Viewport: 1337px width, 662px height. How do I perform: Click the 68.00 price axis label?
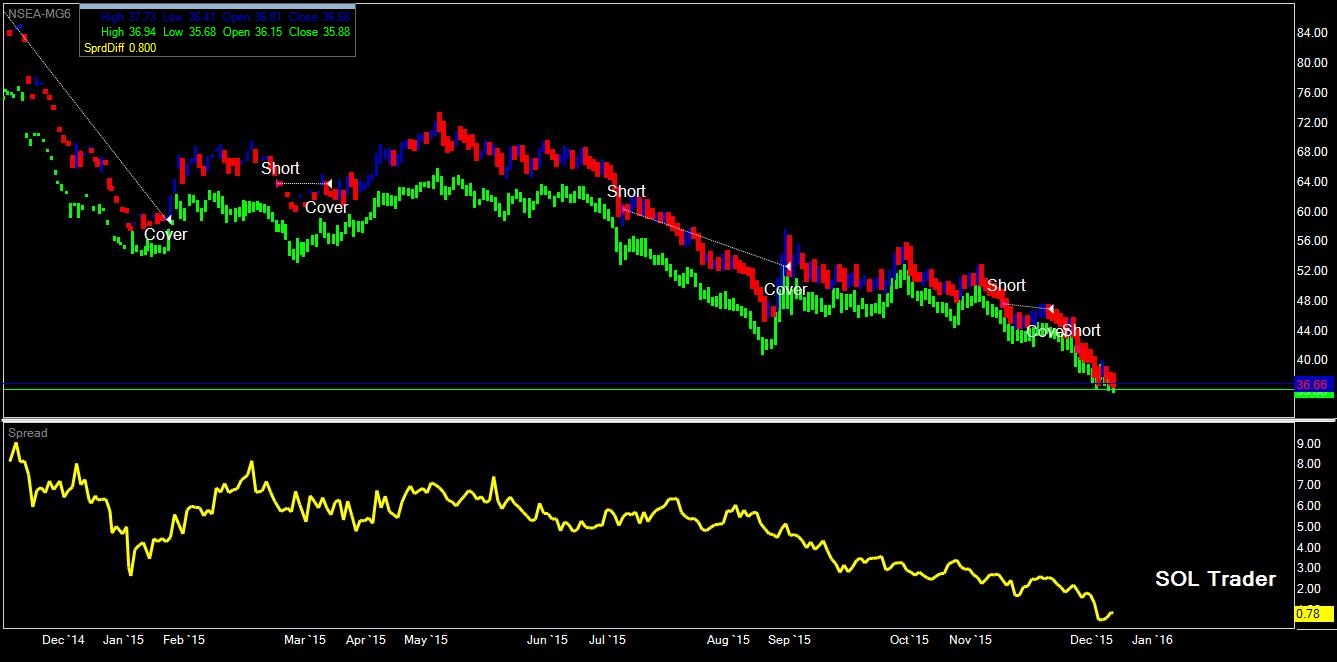click(x=1311, y=152)
